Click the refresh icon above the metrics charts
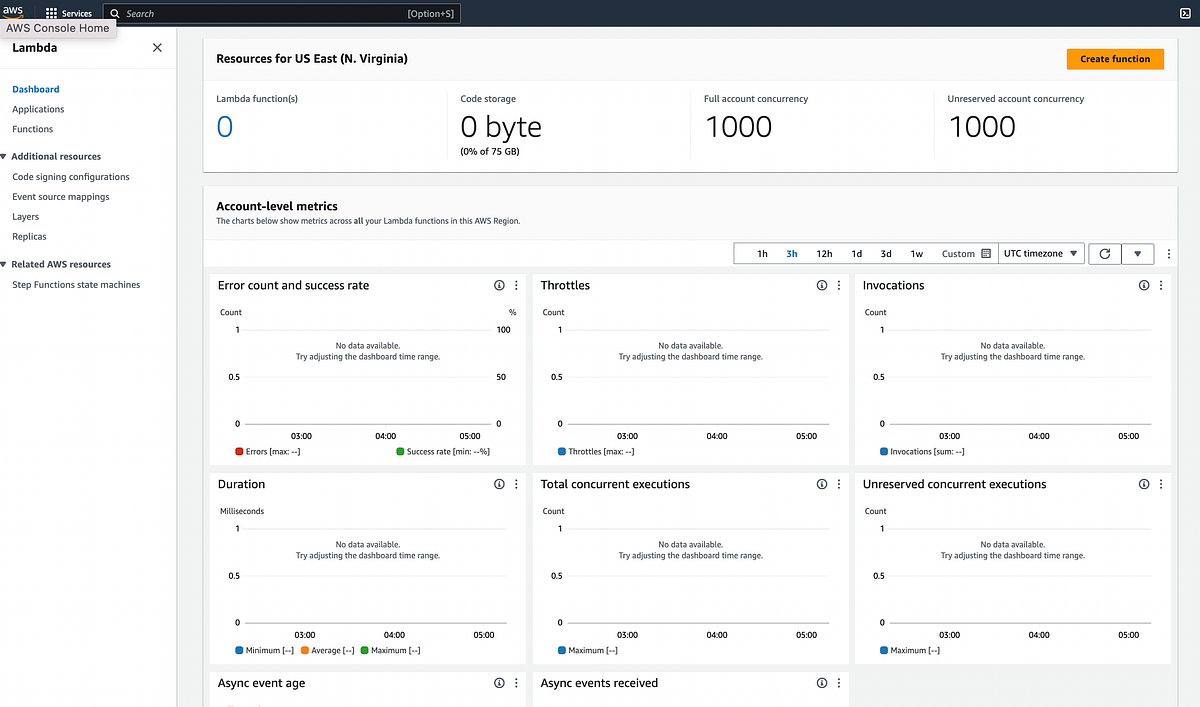The width and height of the screenshot is (1200, 707). (x=1104, y=253)
